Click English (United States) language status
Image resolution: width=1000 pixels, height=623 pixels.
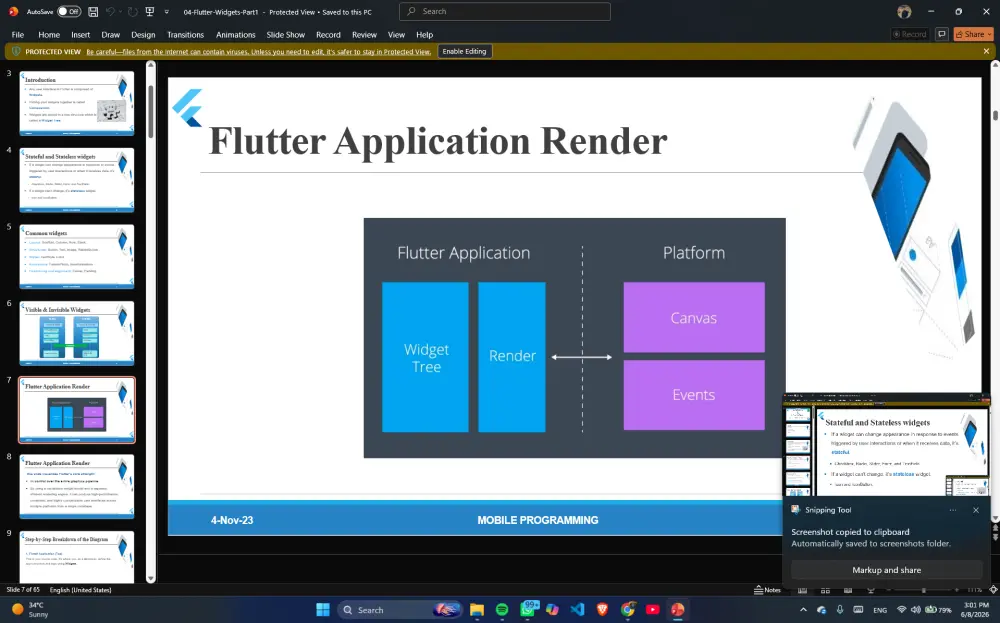pyautogui.click(x=80, y=590)
